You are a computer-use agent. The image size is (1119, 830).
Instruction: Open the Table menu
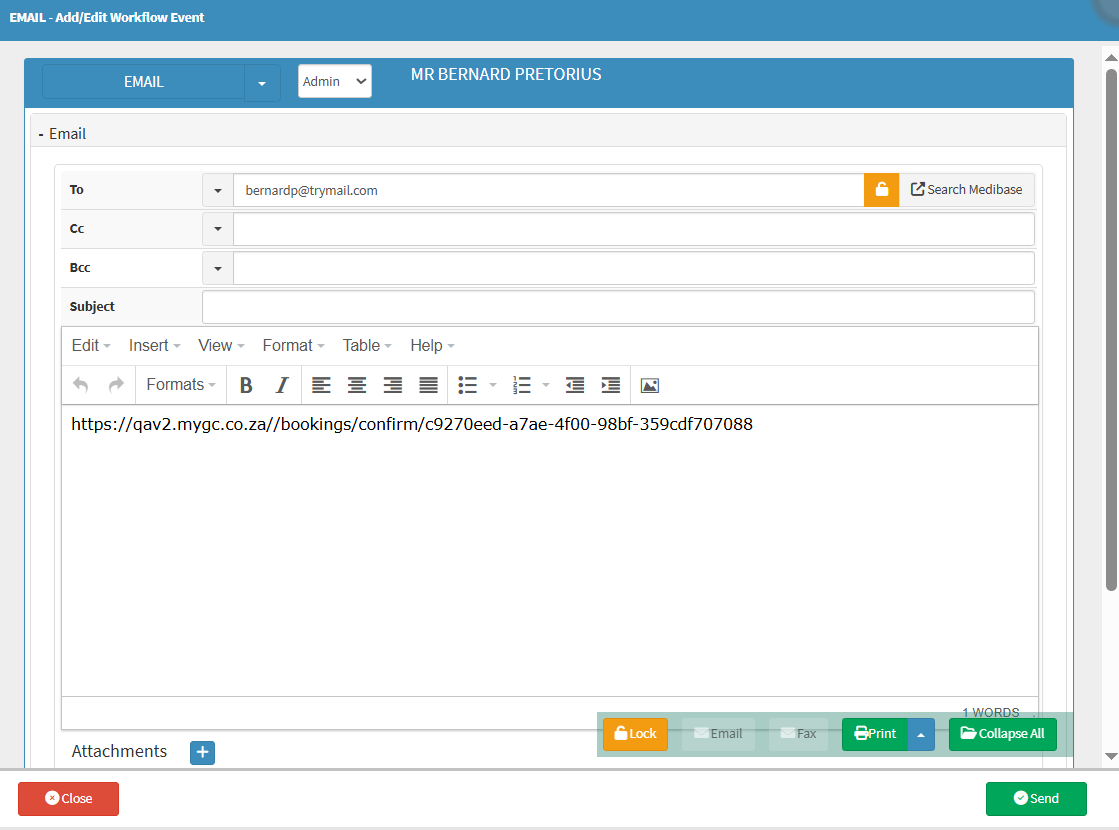point(366,345)
